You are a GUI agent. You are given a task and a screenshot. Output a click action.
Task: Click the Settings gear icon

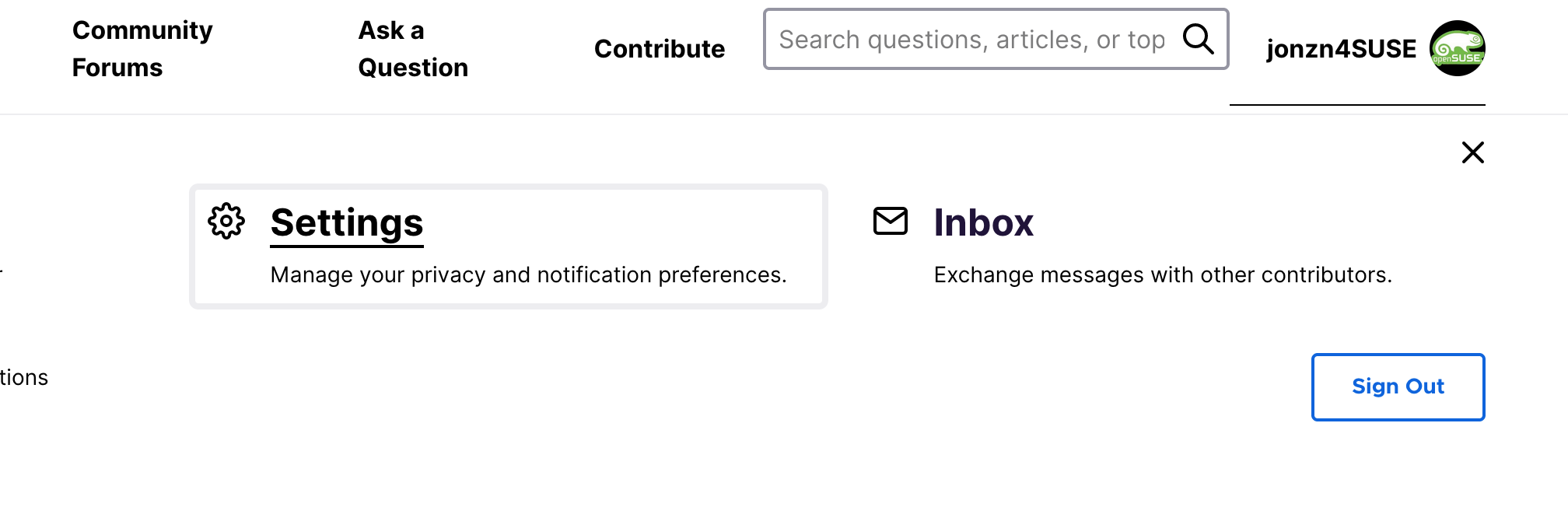point(226,222)
